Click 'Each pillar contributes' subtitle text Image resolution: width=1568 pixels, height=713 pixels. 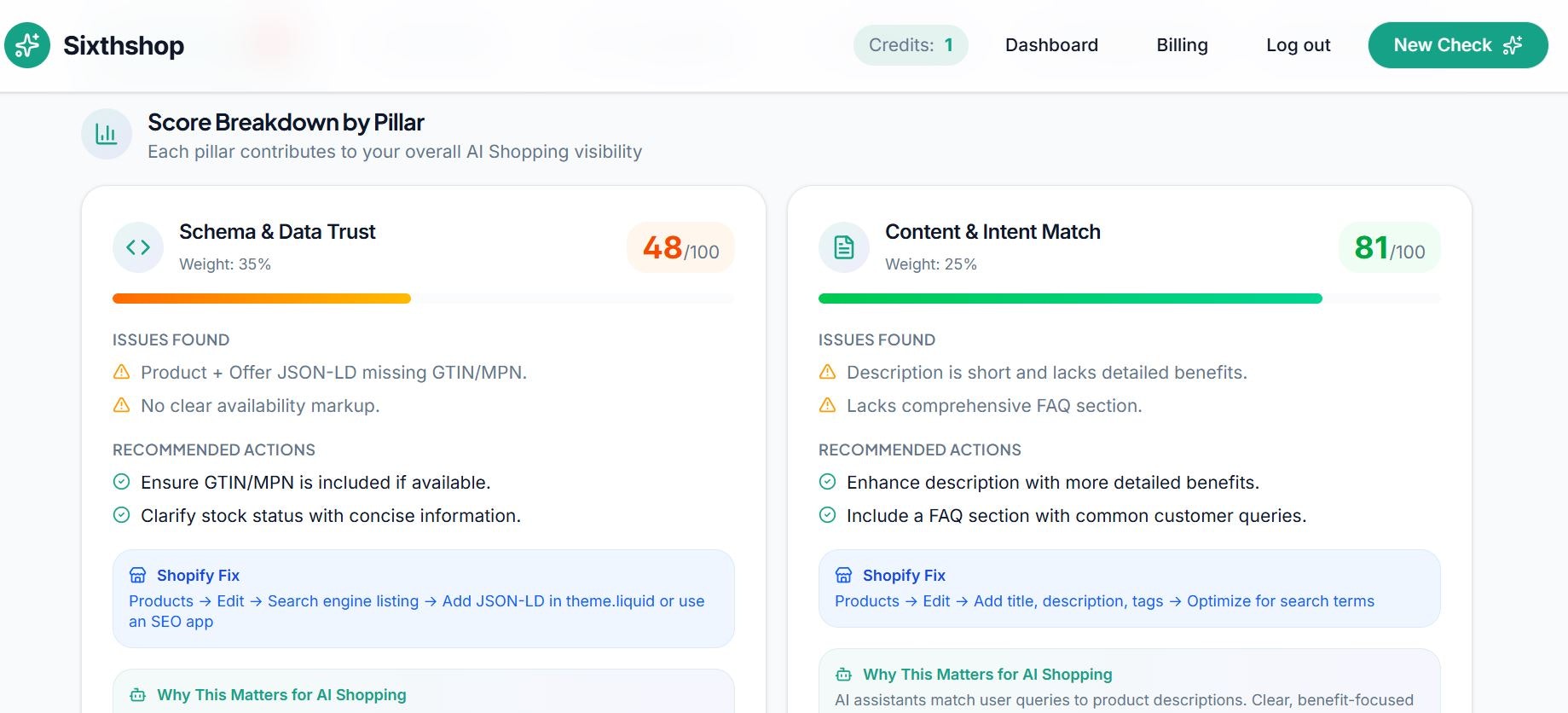(395, 152)
